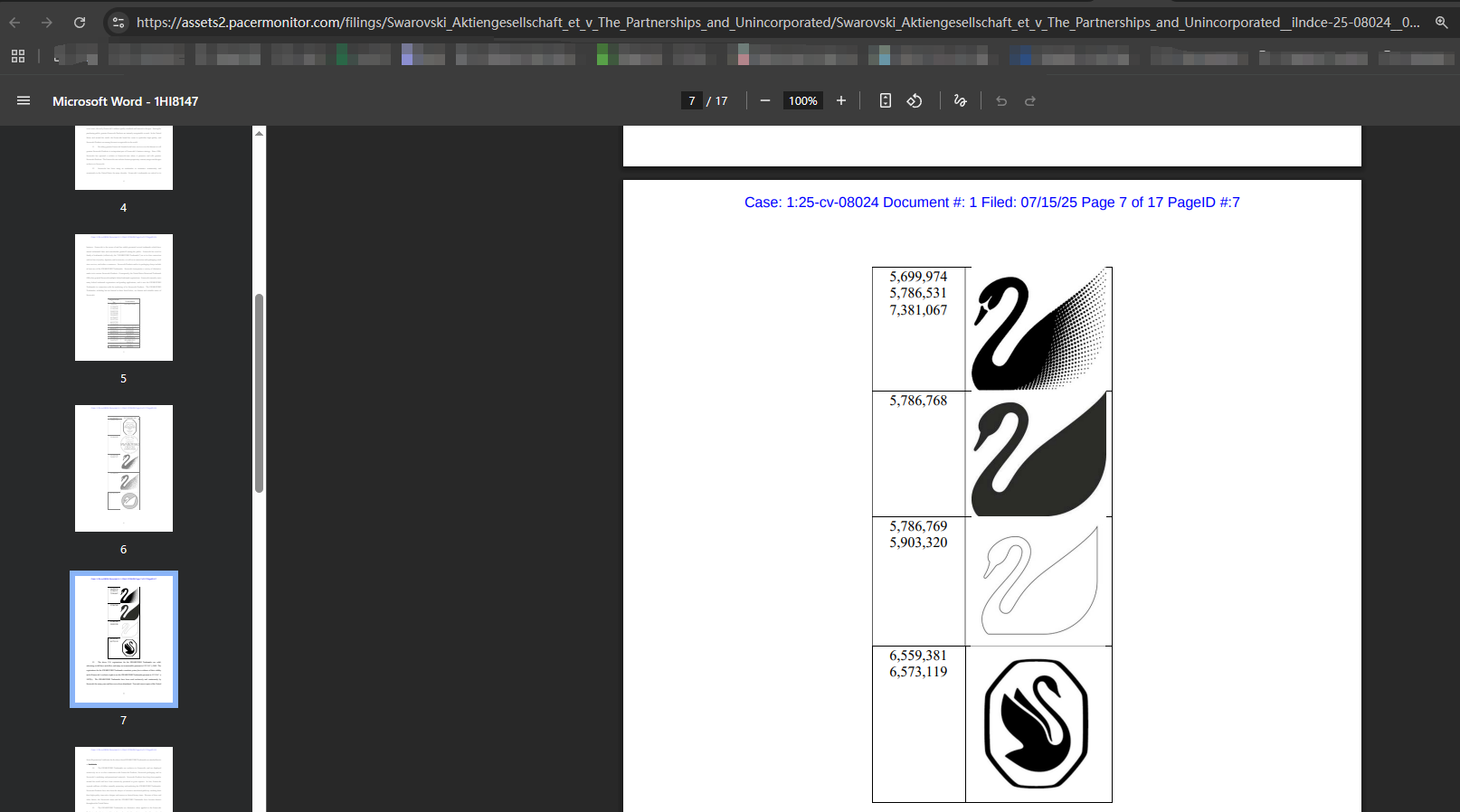Click the zoom out minus button

click(x=765, y=101)
